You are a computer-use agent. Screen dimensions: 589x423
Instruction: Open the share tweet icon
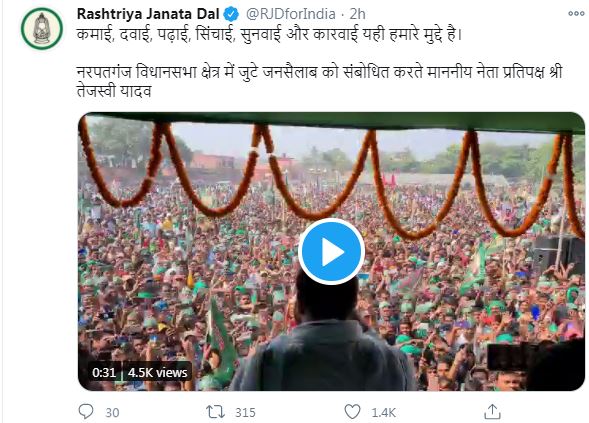[x=492, y=411]
